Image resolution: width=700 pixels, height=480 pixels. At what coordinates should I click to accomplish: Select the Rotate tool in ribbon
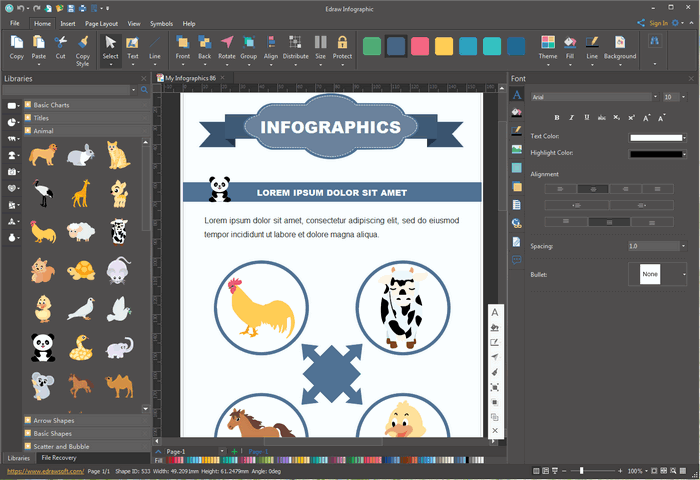[226, 42]
